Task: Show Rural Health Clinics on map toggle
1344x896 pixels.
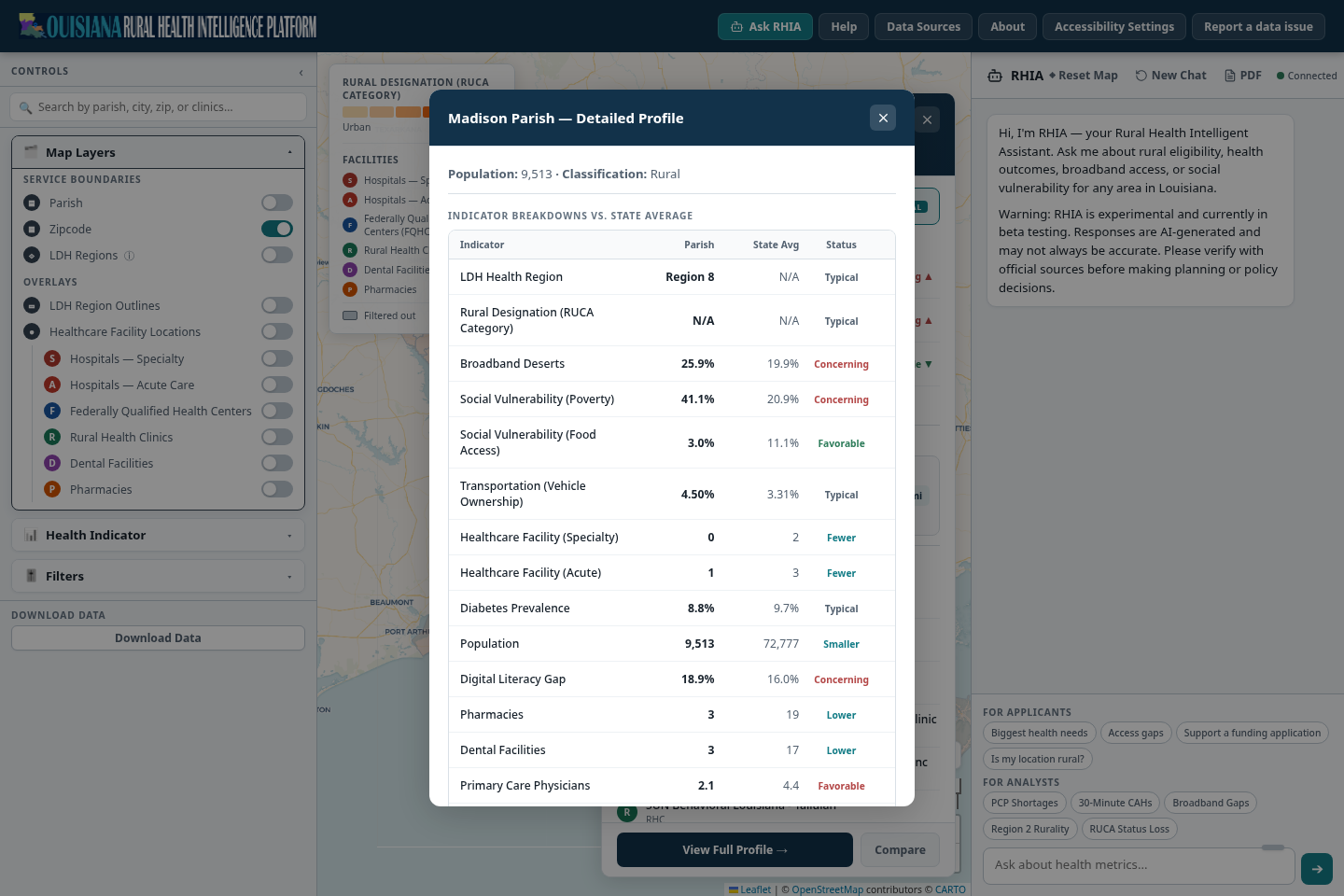Action: pyautogui.click(x=277, y=437)
